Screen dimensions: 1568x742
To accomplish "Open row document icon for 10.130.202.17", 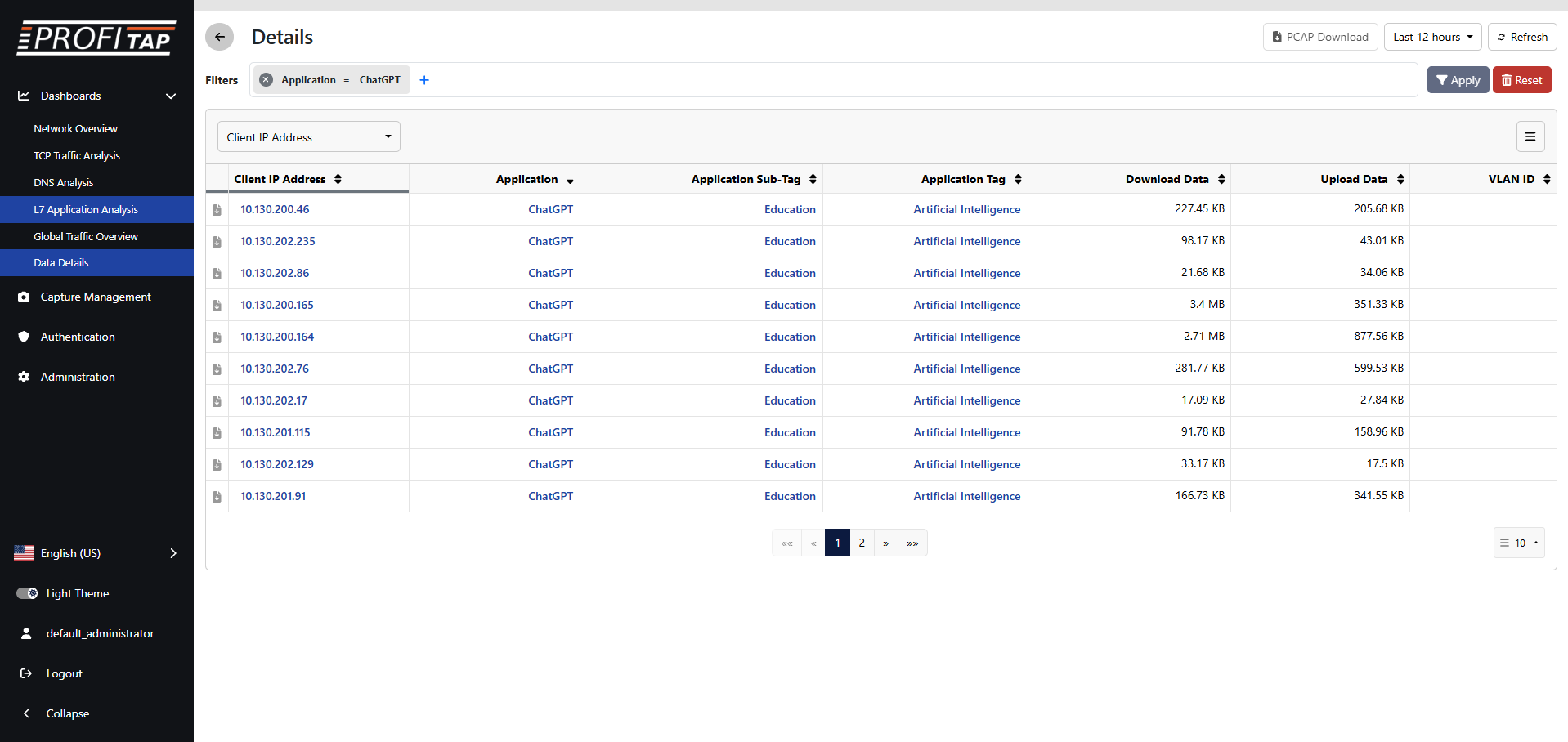I will coord(217,401).
